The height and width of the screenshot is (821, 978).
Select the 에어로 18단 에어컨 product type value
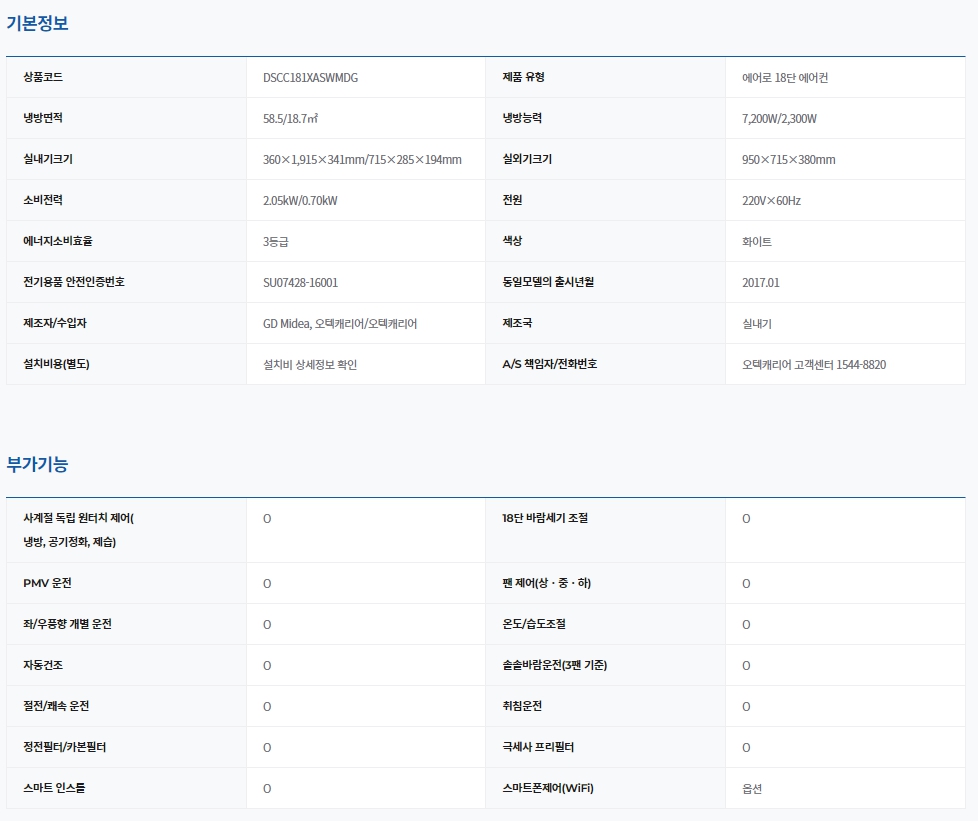[x=784, y=78]
